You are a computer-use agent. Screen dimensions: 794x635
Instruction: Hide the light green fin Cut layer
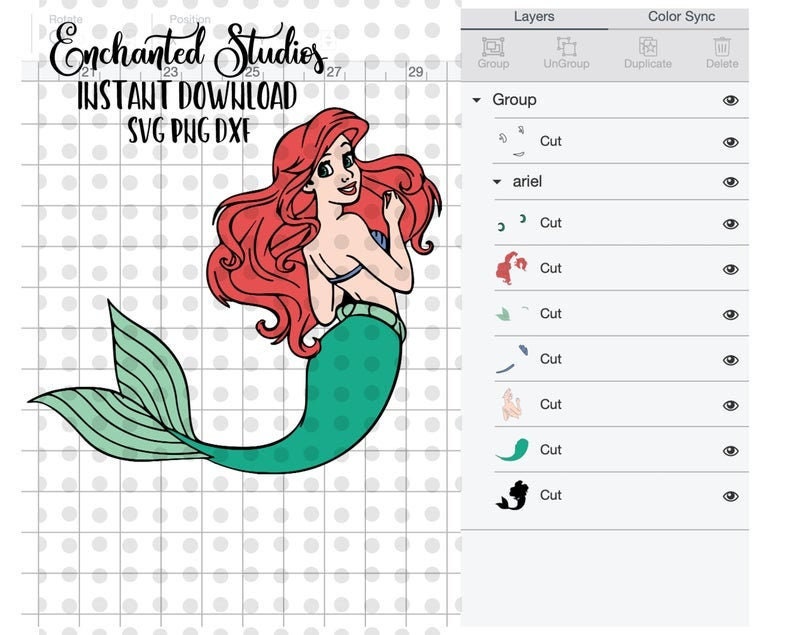730,314
